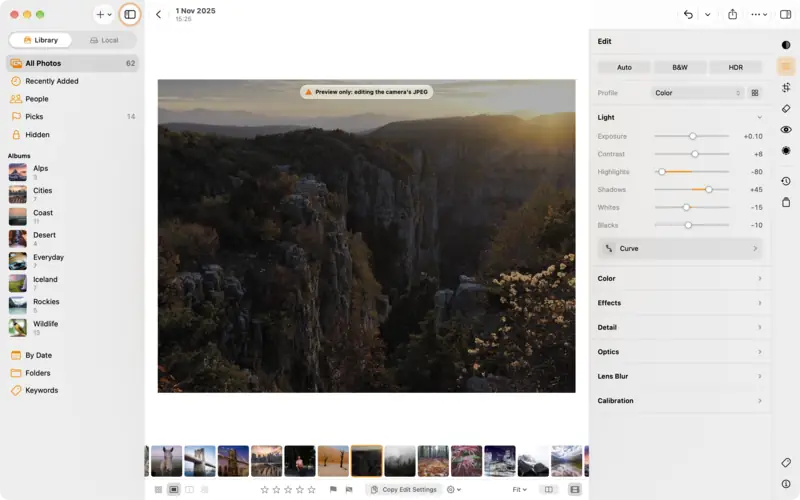Open Recently Added in sidebar
The width and height of the screenshot is (800, 500).
coord(72,81)
